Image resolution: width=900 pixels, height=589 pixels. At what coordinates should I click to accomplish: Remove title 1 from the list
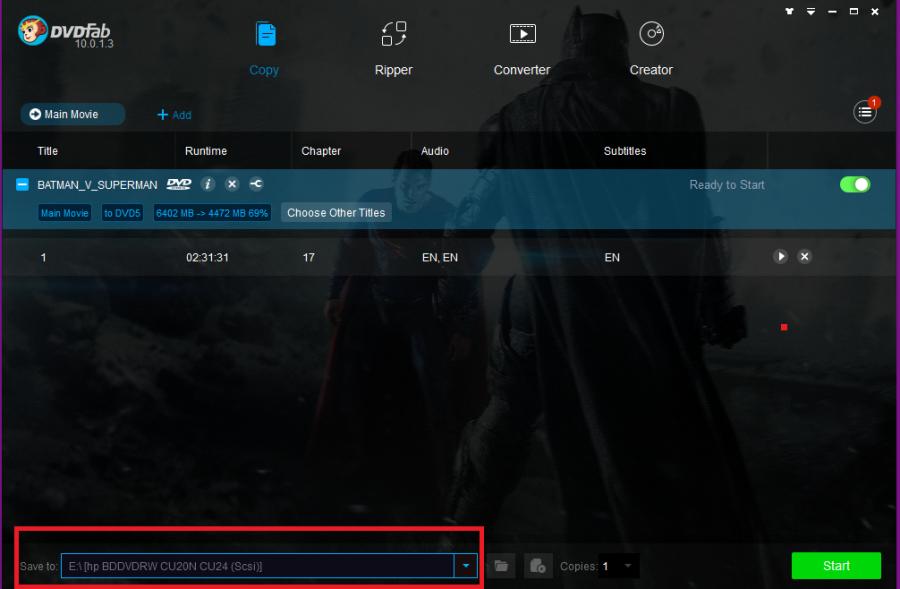804,257
